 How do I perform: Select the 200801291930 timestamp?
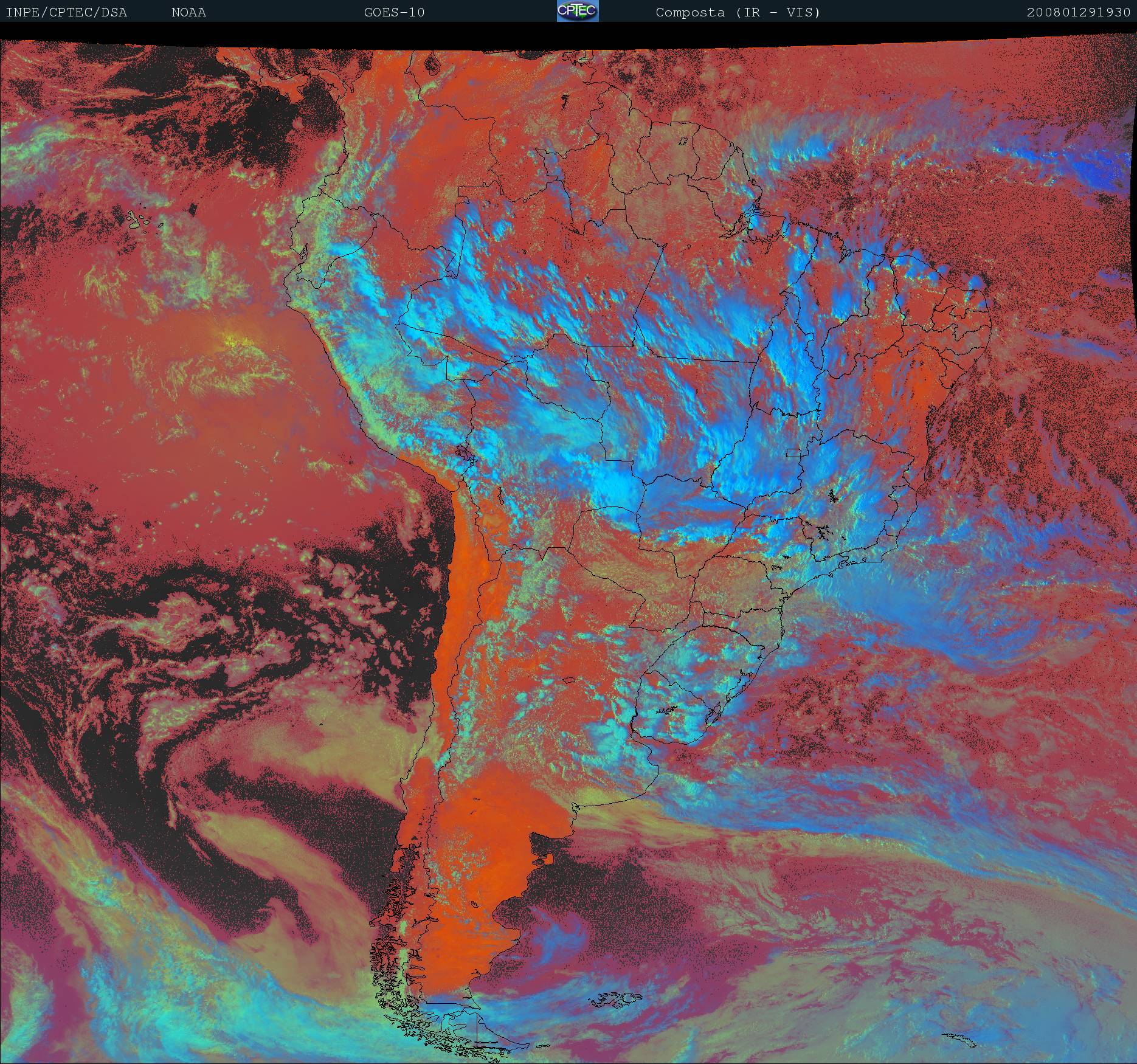1078,12
